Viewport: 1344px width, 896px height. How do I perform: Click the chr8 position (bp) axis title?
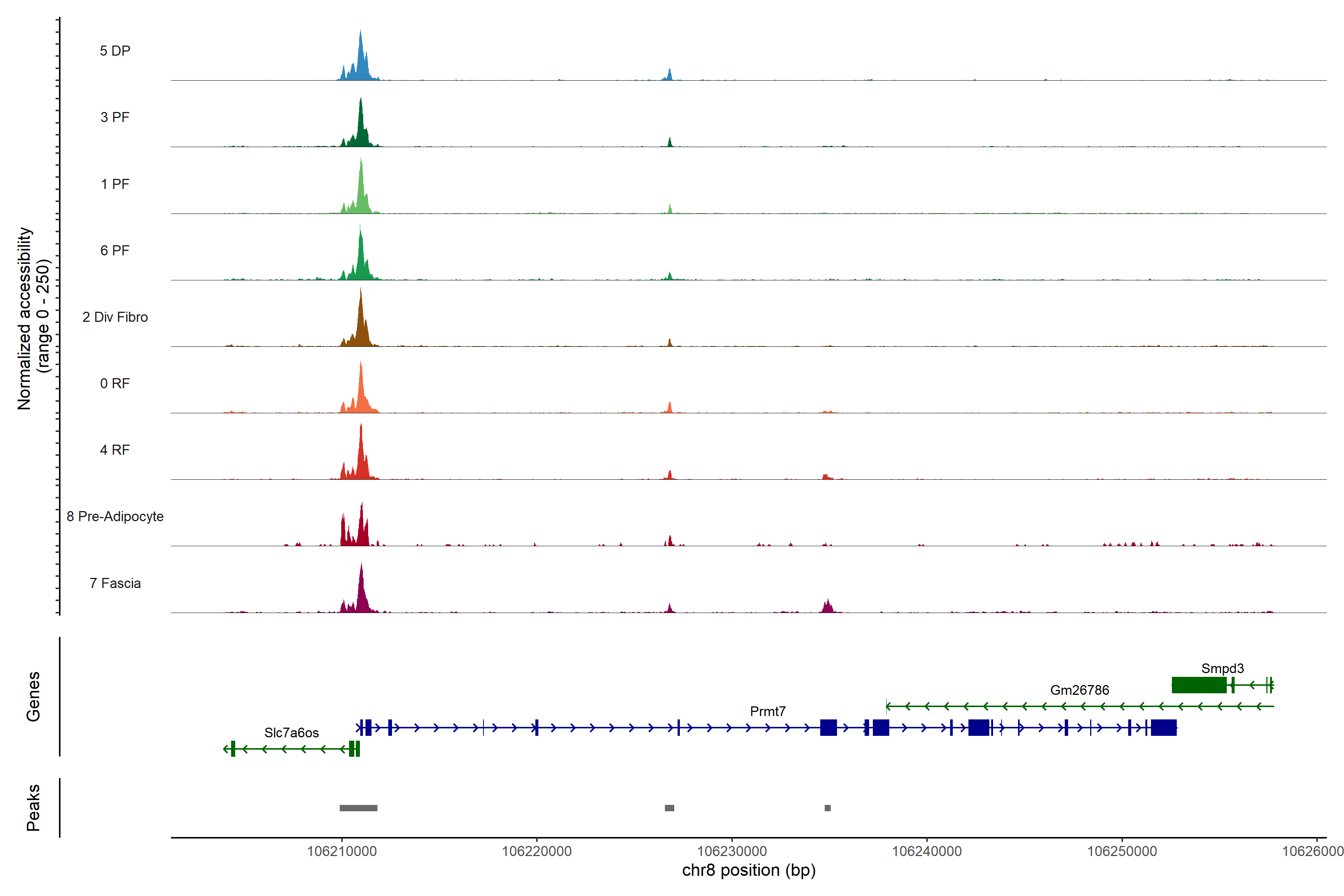tap(749, 870)
